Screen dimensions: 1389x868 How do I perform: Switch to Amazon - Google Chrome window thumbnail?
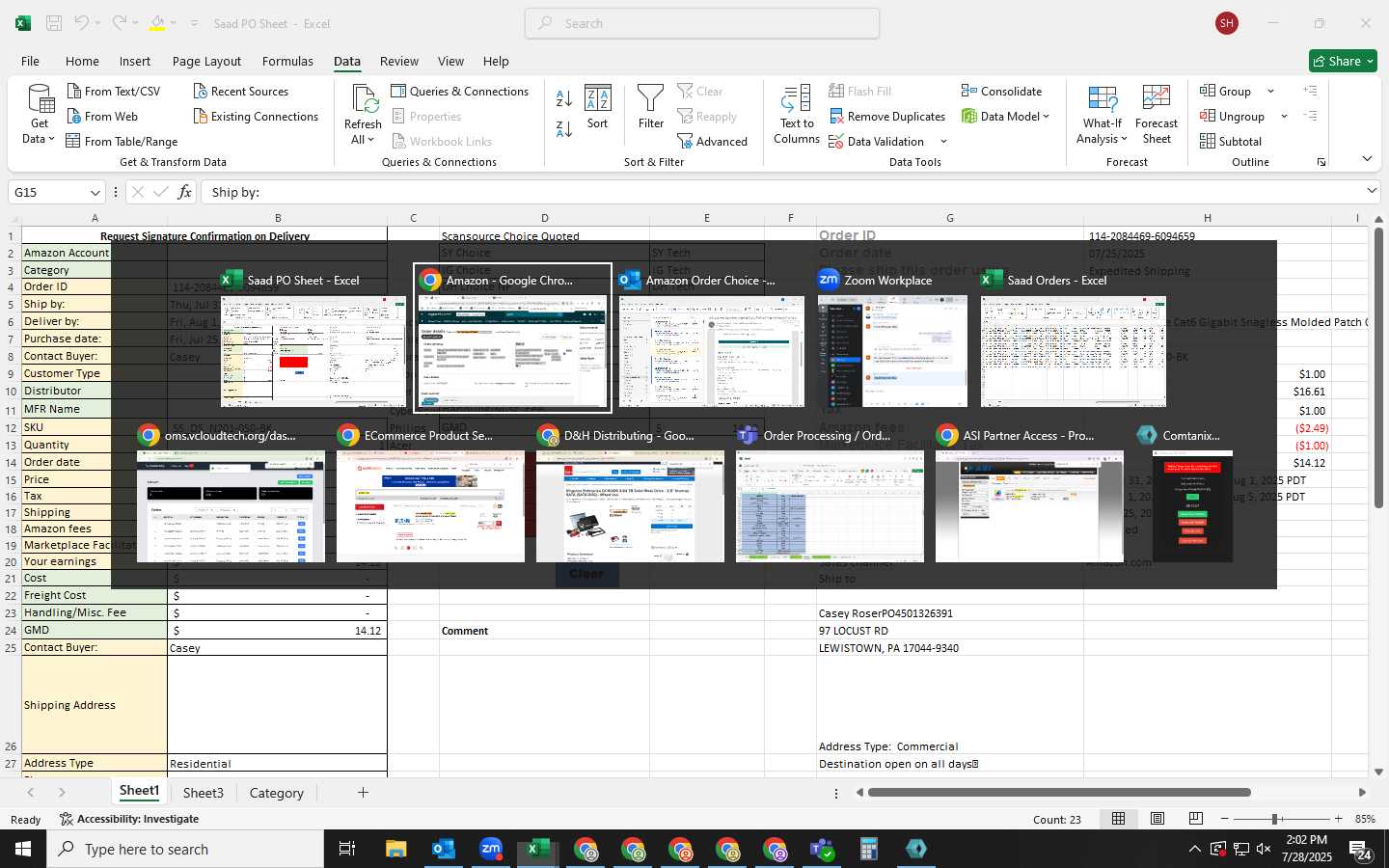pos(512,338)
